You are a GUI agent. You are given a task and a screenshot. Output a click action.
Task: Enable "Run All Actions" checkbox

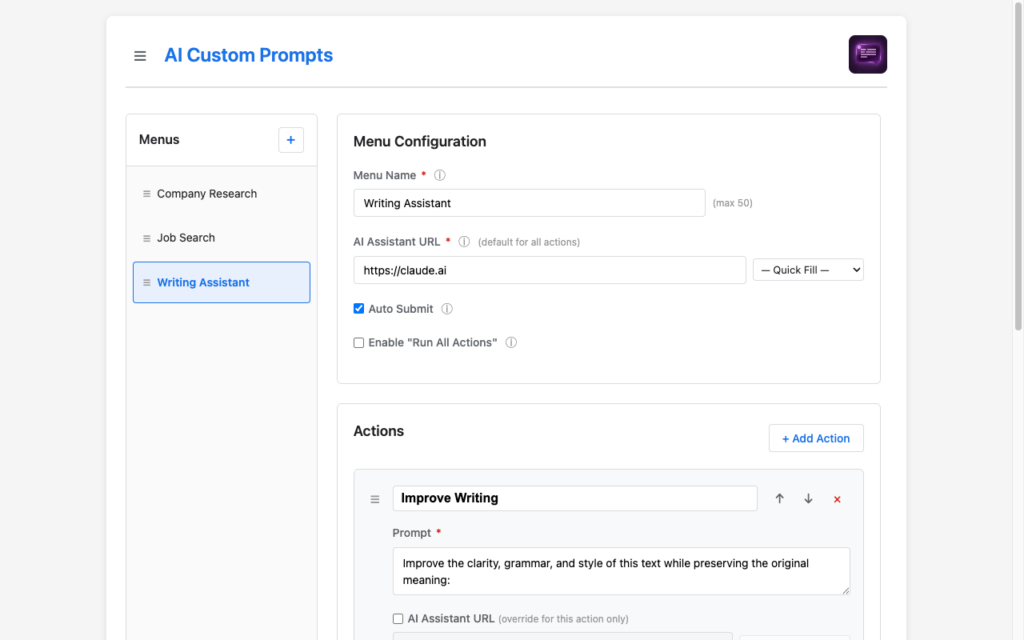point(359,342)
